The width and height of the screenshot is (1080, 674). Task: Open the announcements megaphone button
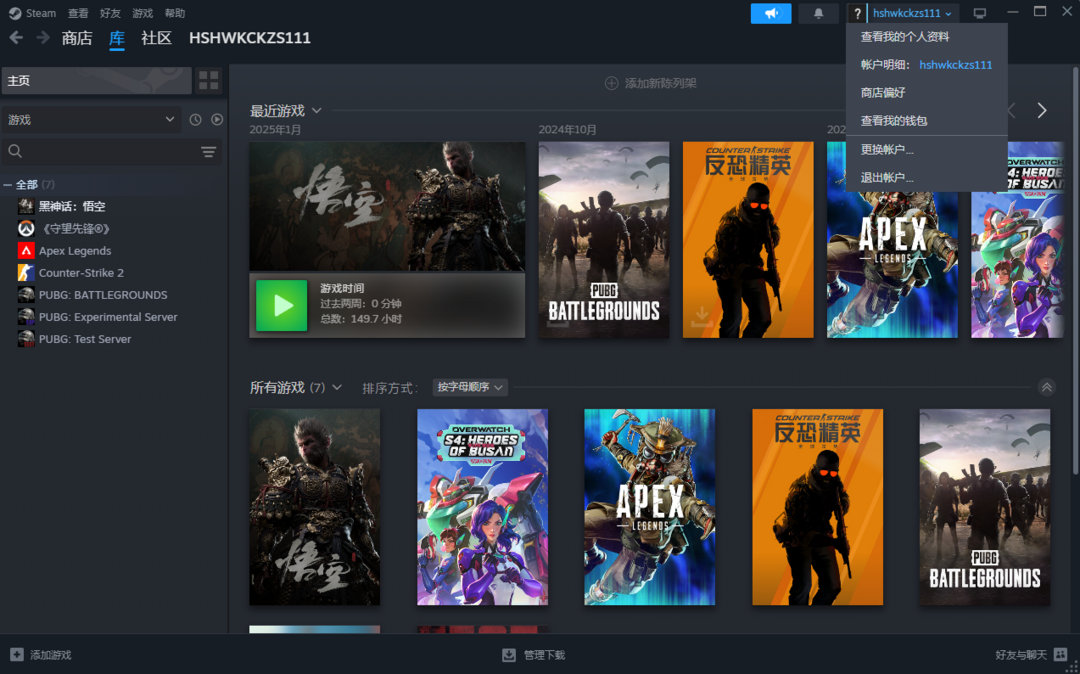(x=771, y=13)
